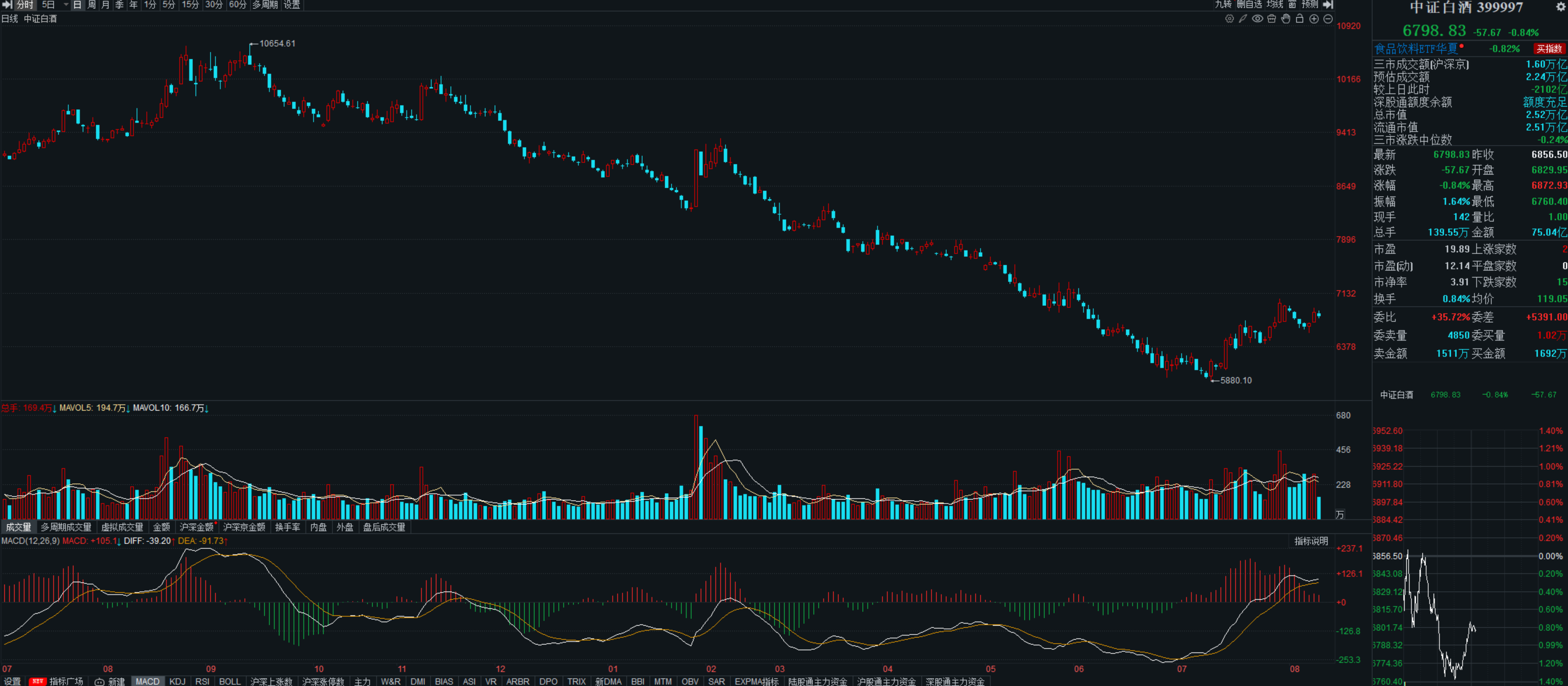Viewport: 1568px width, 686px height.
Task: Collapse panel with the top-left arrow icon
Action: pyautogui.click(x=7, y=4)
